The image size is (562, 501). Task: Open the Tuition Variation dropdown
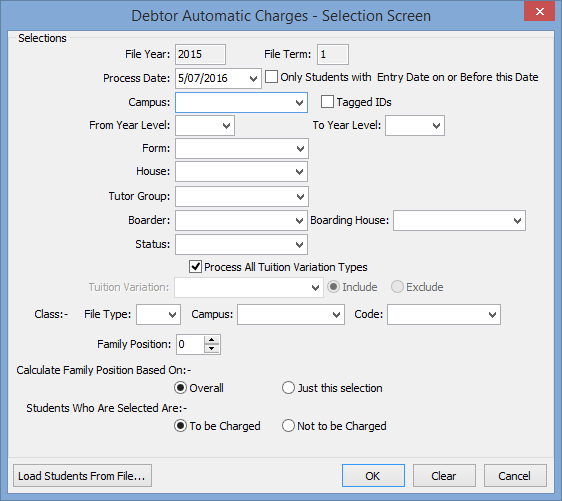click(x=315, y=287)
